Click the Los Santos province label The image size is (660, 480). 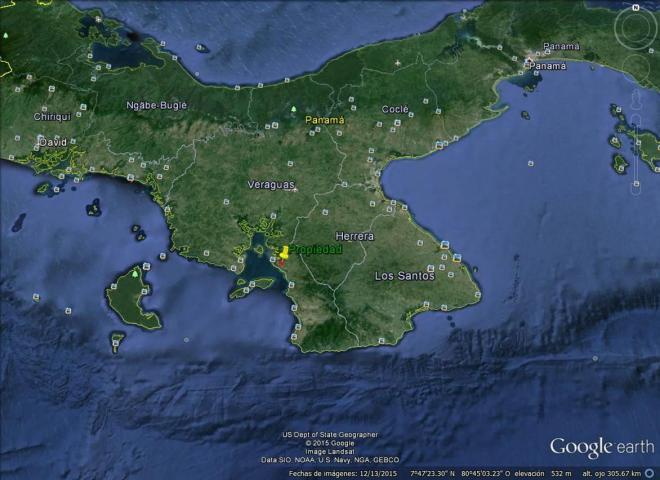(404, 275)
